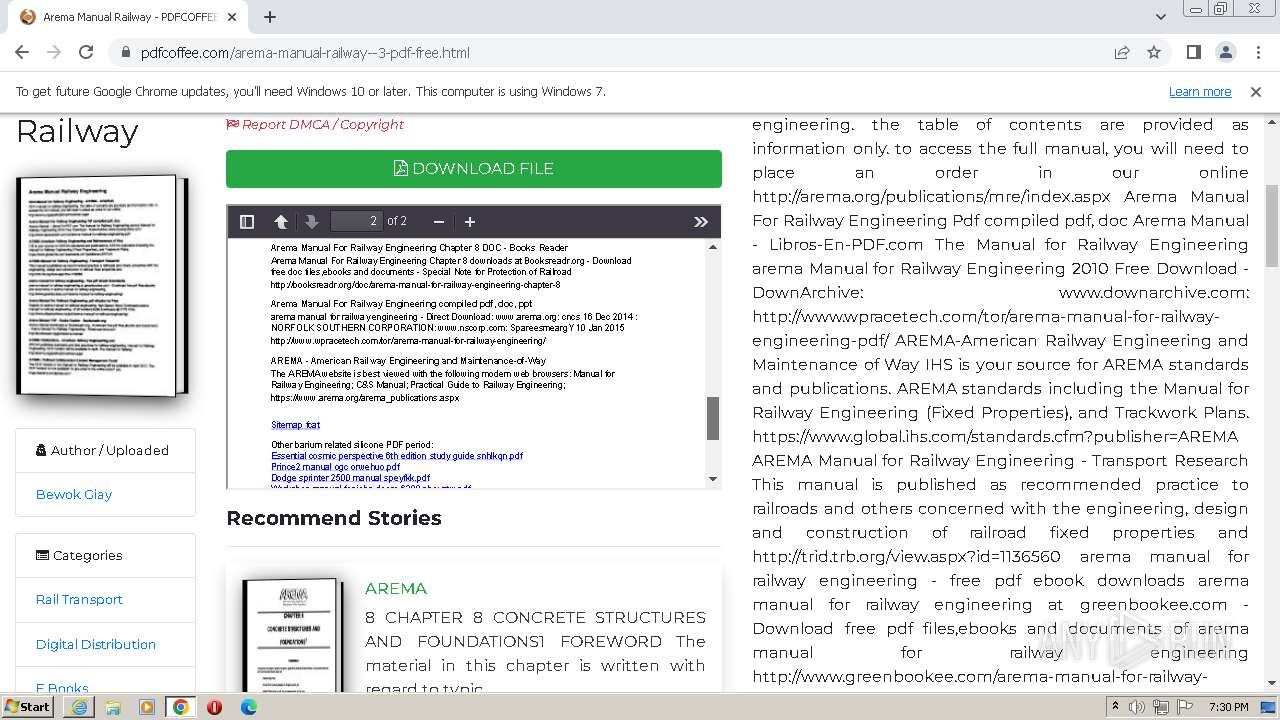Click the green DOWNLOAD FILE button
The image size is (1280, 720).
(474, 169)
